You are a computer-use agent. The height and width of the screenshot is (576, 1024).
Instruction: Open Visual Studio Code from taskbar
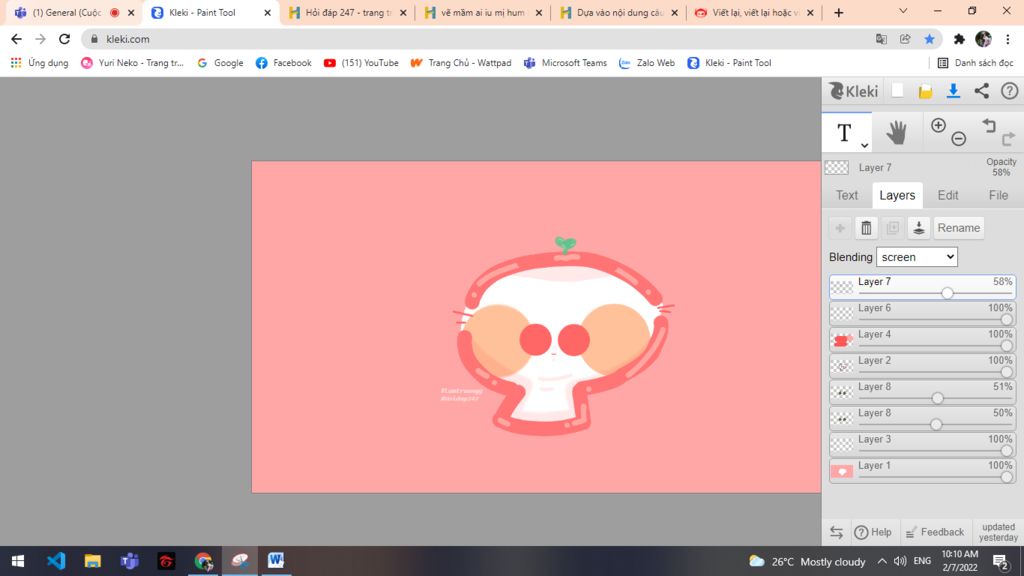pyautogui.click(x=56, y=561)
